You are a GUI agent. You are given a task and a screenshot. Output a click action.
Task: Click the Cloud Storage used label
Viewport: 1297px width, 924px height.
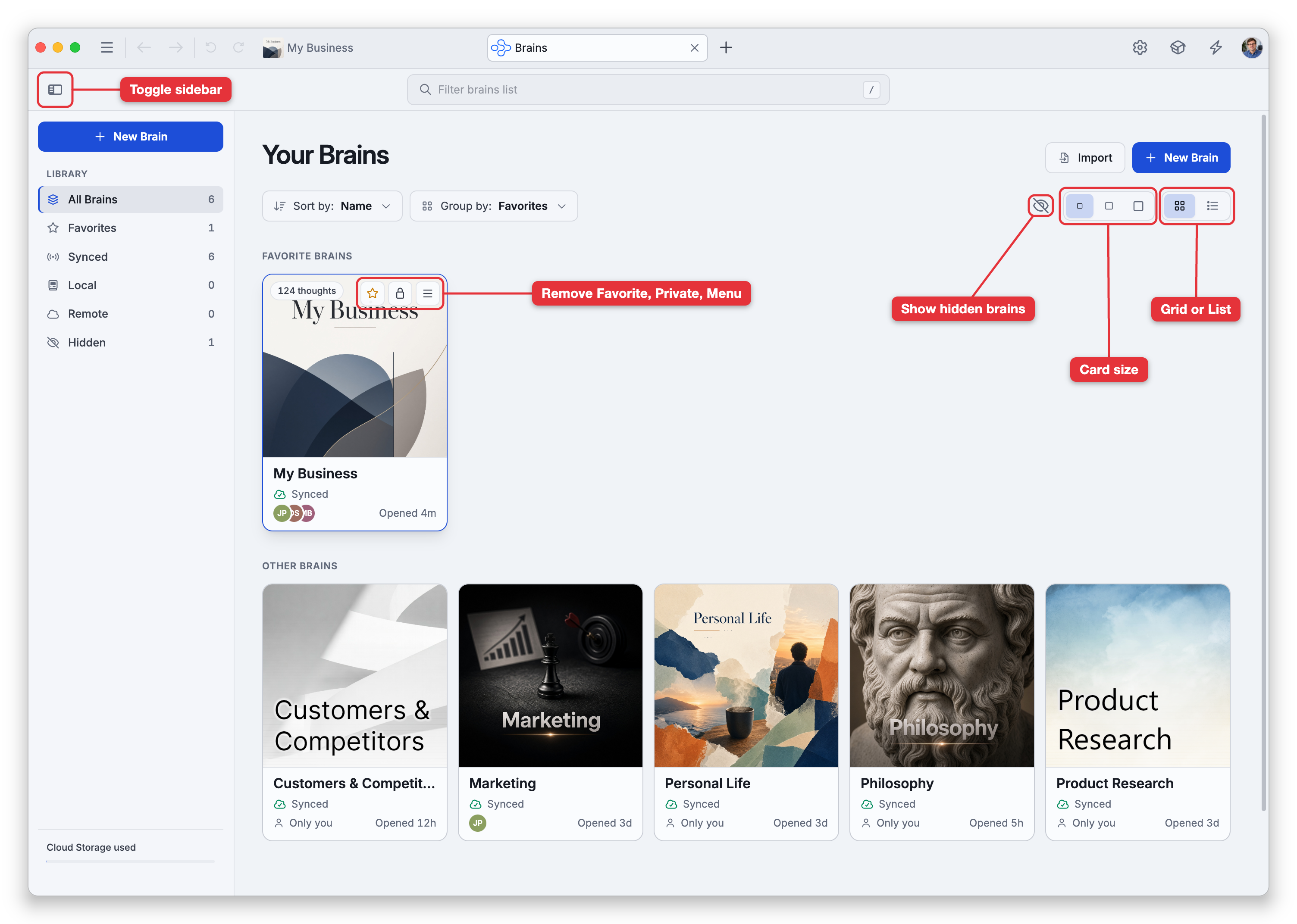[x=91, y=847]
